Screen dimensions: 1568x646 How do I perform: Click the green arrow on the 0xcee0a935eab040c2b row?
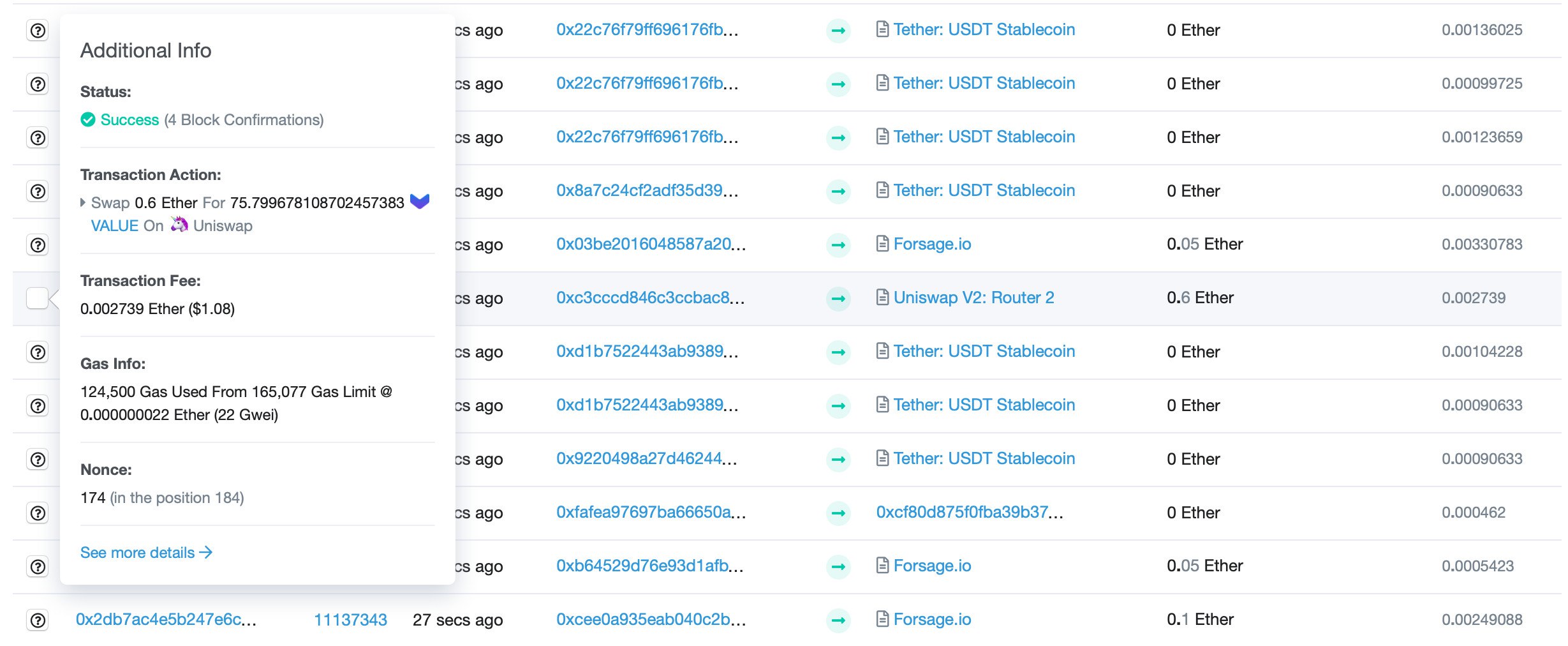point(838,620)
